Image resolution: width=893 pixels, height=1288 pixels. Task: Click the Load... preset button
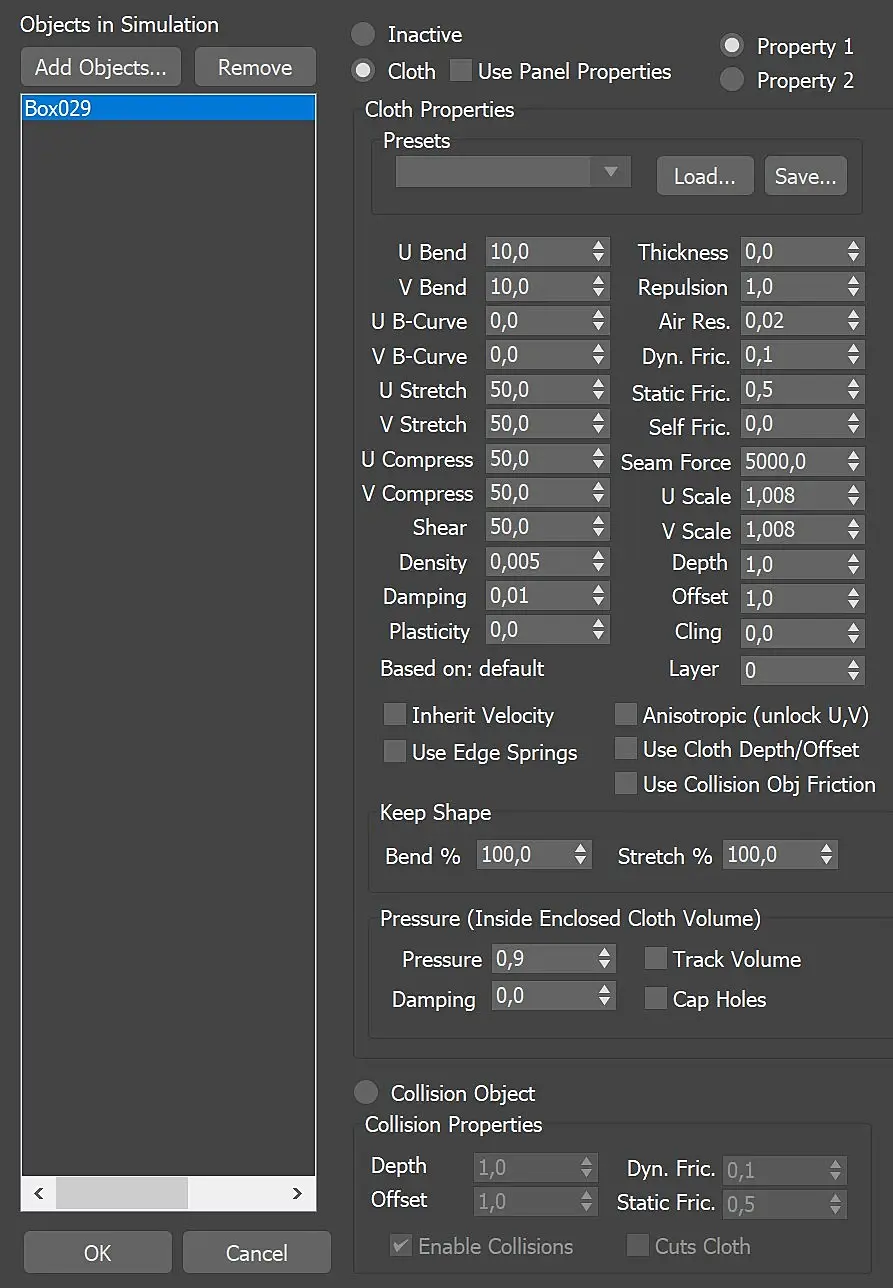705,176
